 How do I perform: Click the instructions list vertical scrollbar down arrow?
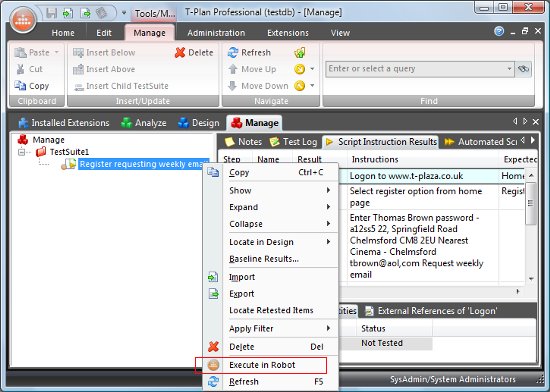pyautogui.click(x=531, y=279)
